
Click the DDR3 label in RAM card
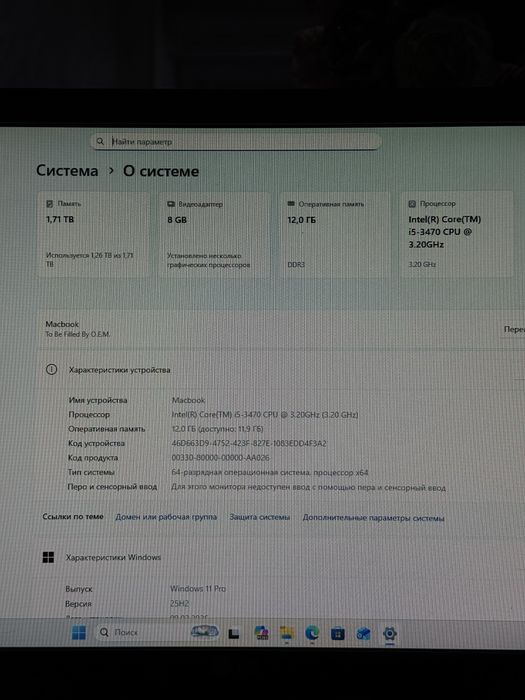coord(296,265)
